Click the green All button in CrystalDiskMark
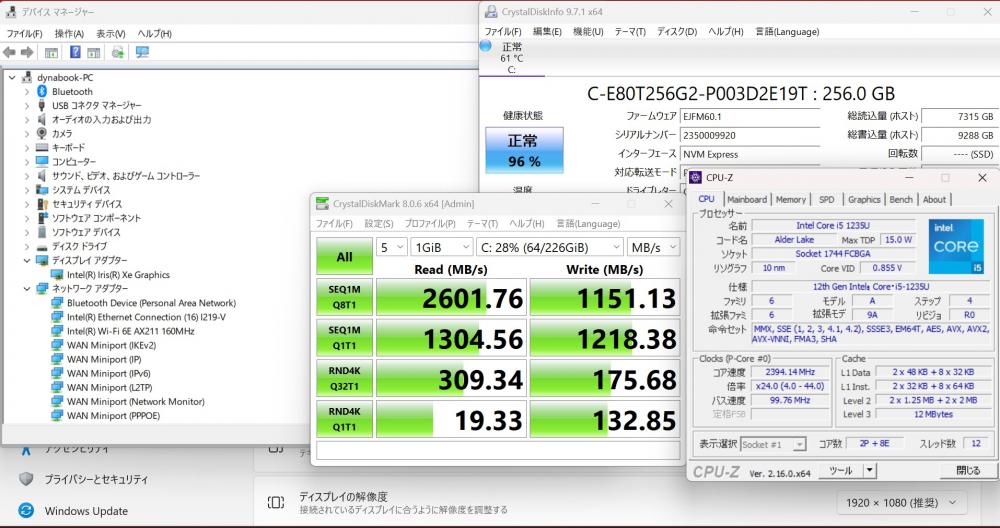 pos(344,256)
